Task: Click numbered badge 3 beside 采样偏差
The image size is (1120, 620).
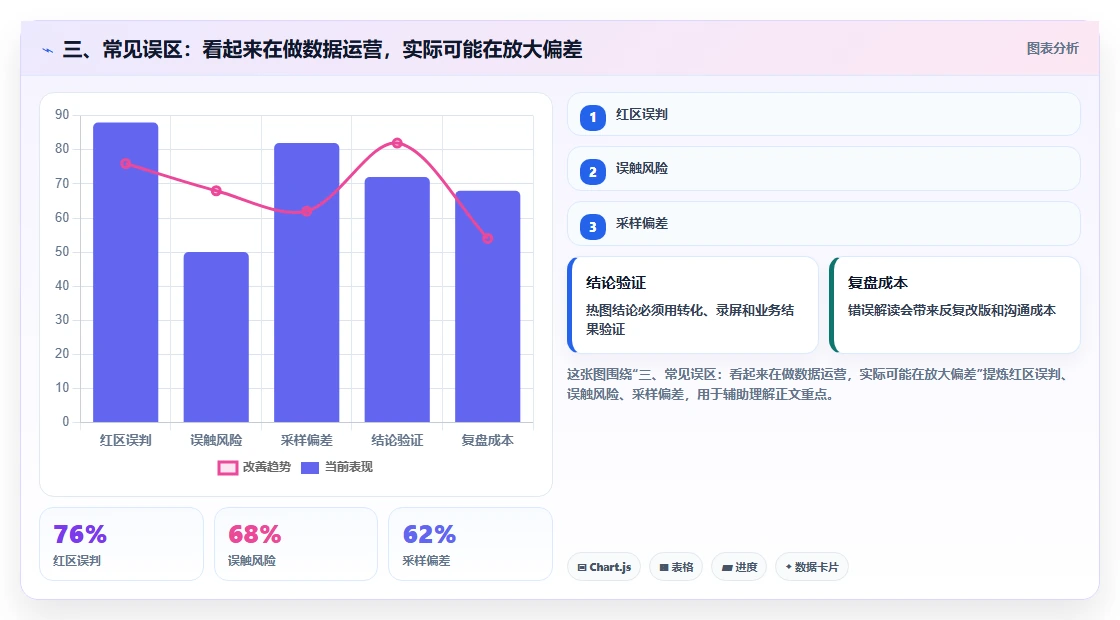Action: pyautogui.click(x=592, y=227)
